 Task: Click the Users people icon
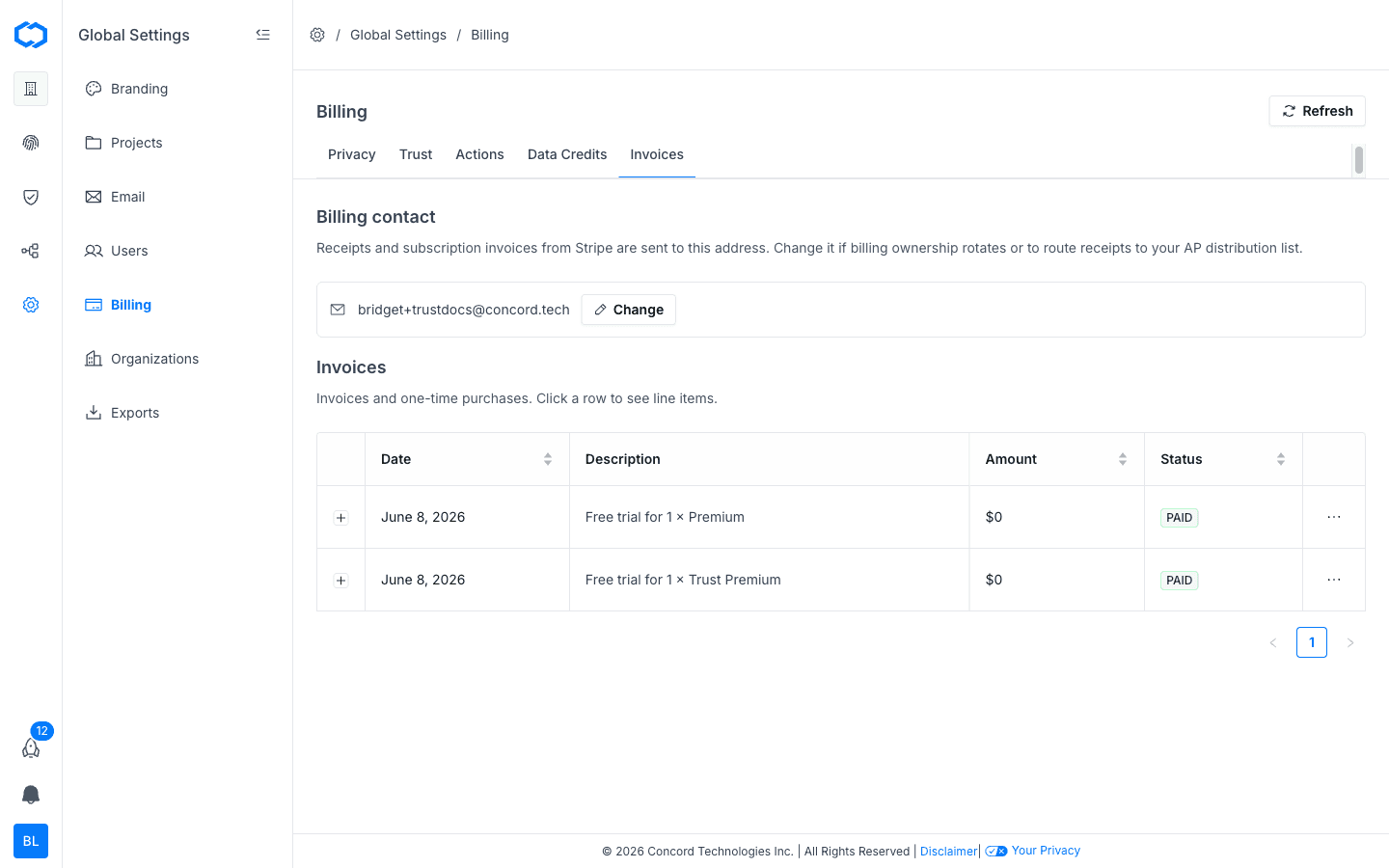pyautogui.click(x=94, y=251)
